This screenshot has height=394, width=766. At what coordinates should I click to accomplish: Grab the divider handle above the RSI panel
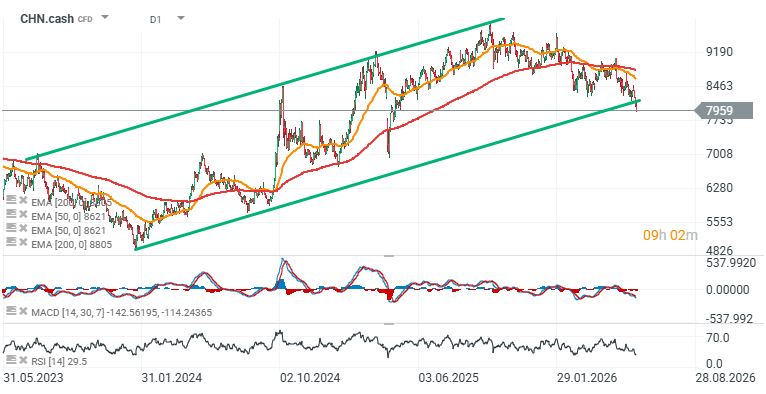389,323
